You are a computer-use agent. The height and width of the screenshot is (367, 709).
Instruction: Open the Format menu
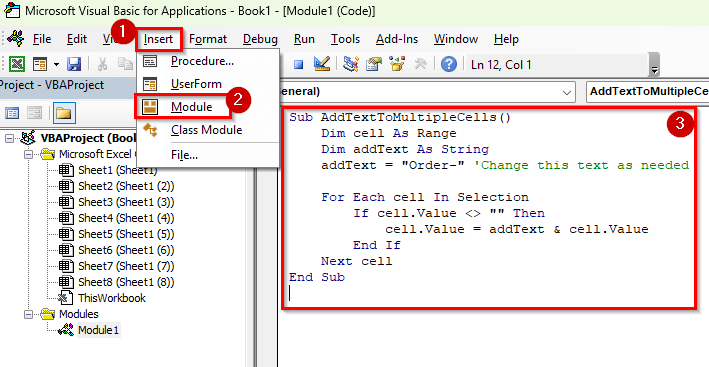point(208,39)
